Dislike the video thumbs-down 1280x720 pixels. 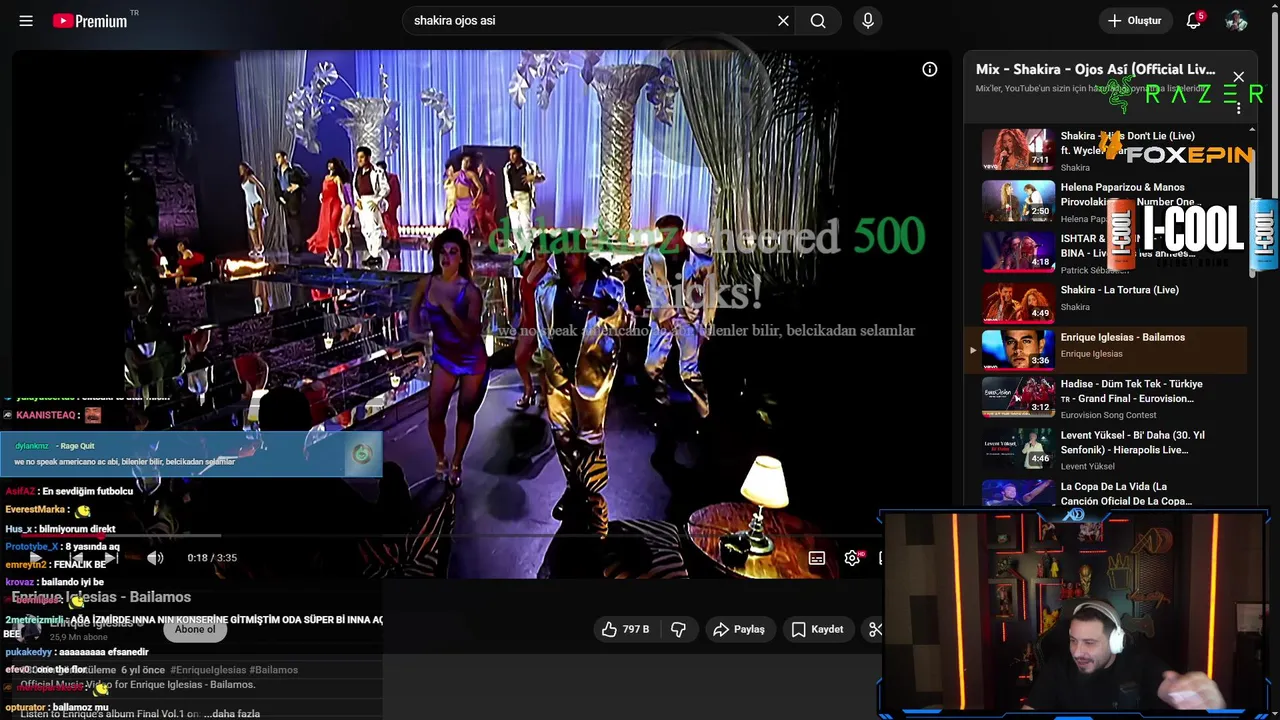pyautogui.click(x=678, y=629)
